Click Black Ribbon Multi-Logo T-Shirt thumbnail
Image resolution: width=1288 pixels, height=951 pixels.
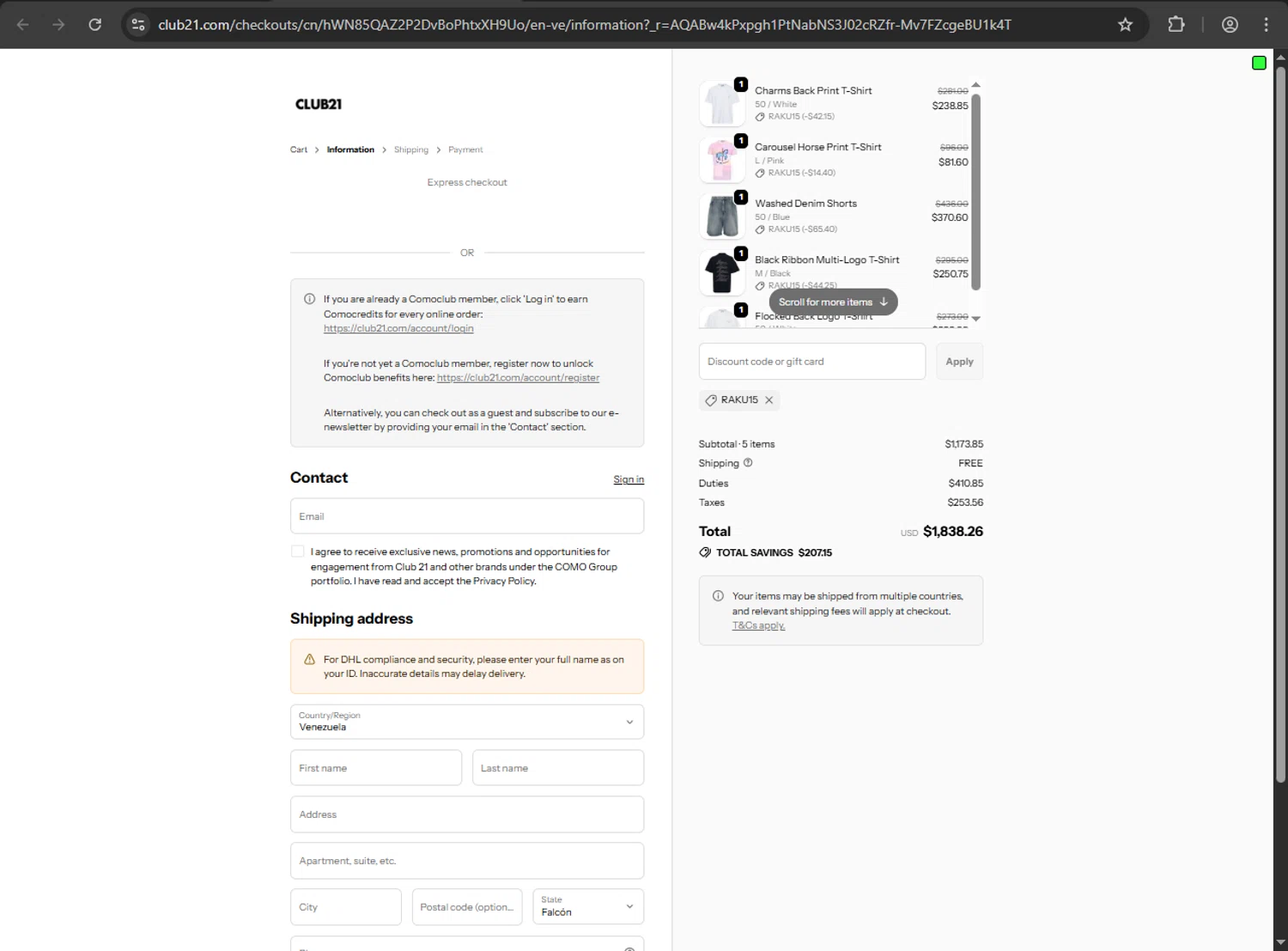(x=722, y=272)
